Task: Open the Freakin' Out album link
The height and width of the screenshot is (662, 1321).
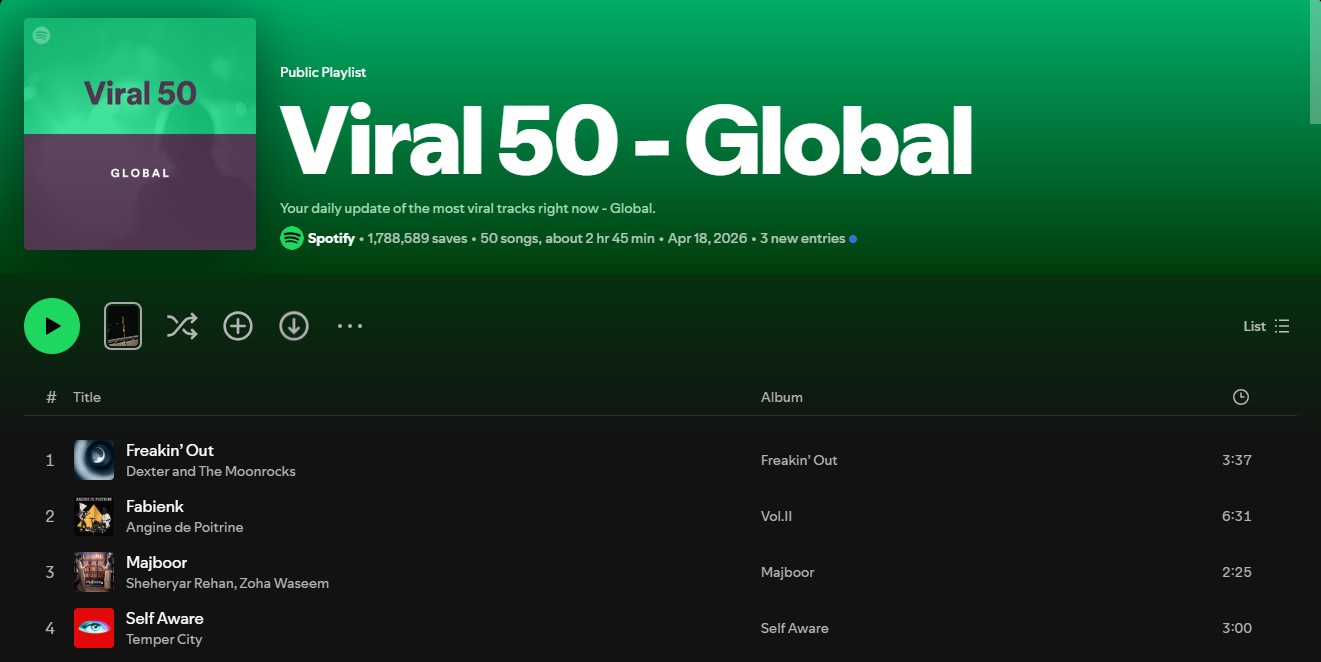Action: 799,460
